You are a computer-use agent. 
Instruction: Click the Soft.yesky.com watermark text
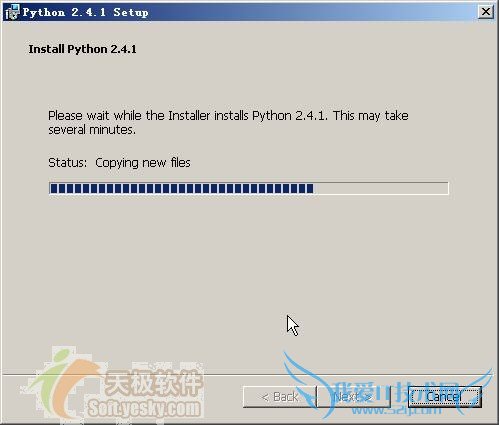(144, 408)
